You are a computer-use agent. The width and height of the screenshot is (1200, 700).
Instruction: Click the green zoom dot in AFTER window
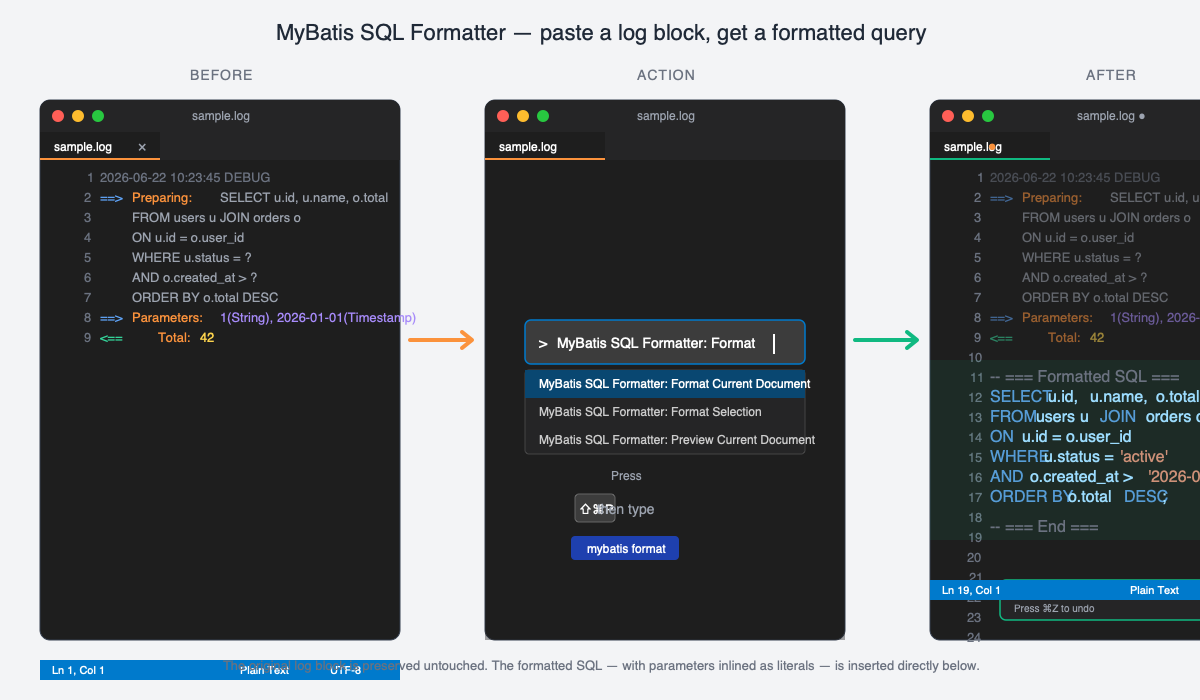[x=988, y=116]
